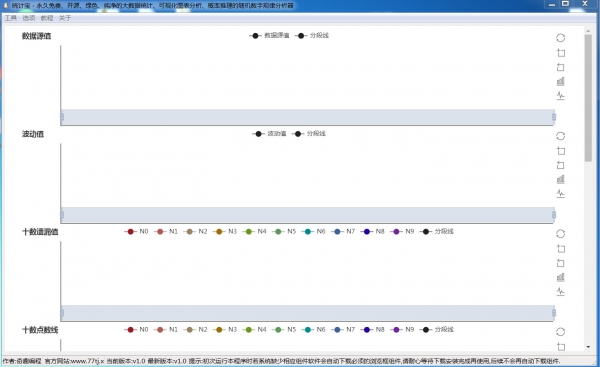The image size is (600, 367).
Task: Open the 工具 menu
Action: click(x=11, y=18)
